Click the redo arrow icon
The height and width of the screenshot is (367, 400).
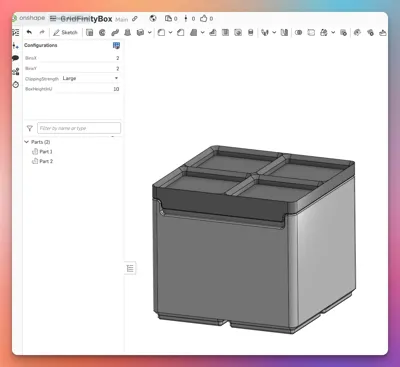coord(42,32)
